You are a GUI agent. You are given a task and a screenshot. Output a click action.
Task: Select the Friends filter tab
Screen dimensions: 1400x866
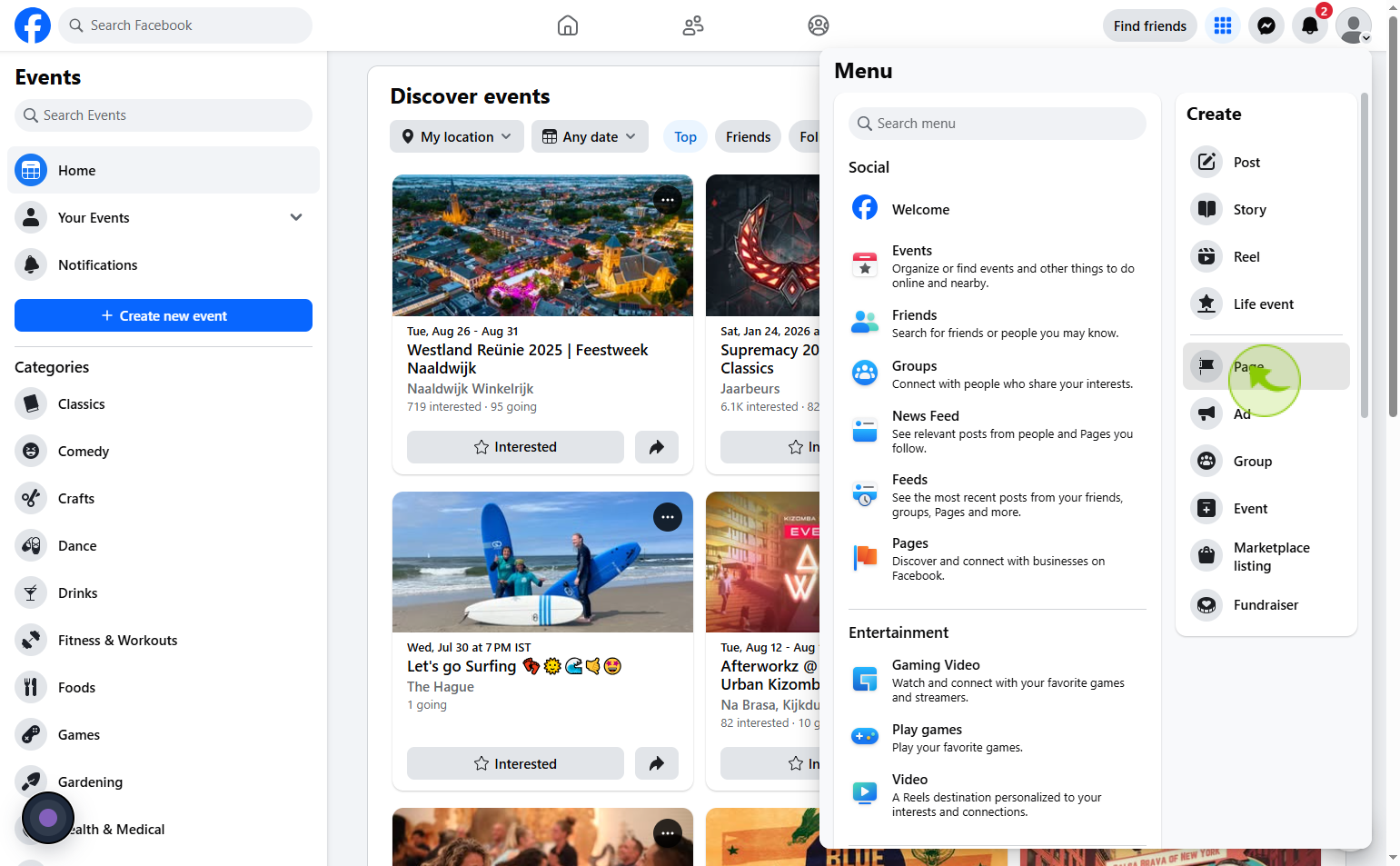point(748,136)
